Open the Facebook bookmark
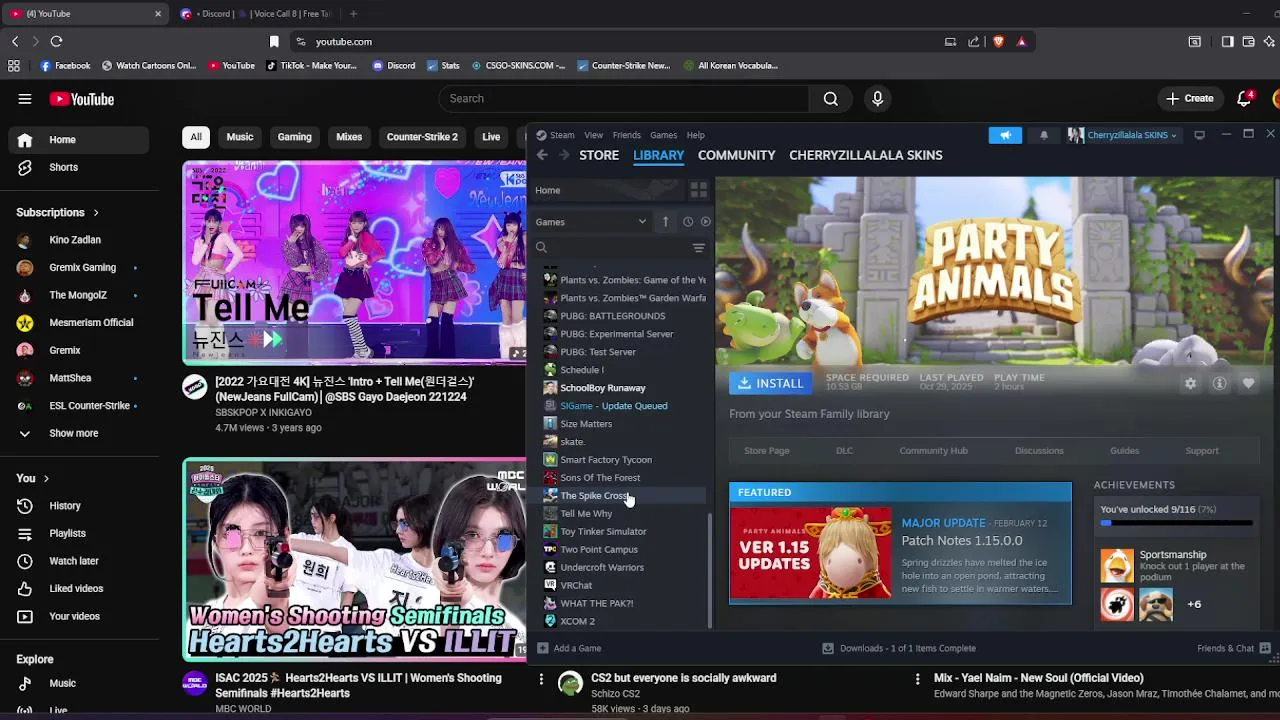Screen dimensions: 1280x720 (x=65, y=66)
